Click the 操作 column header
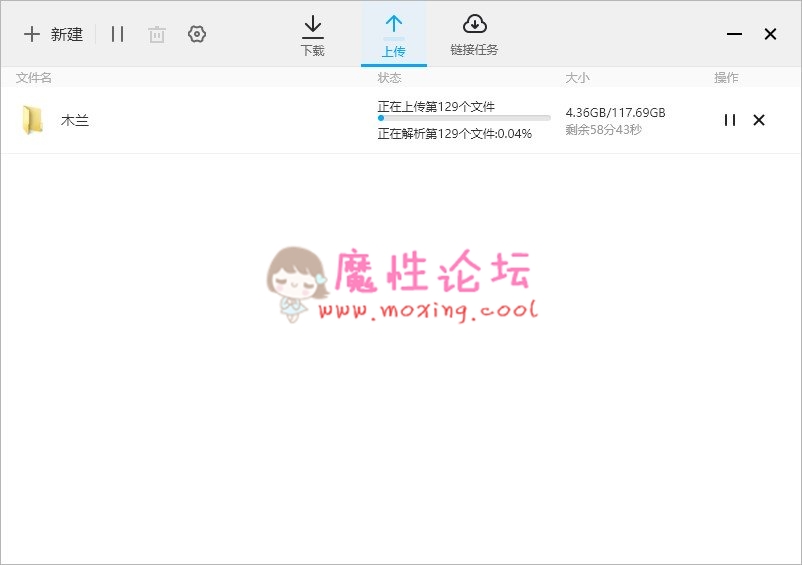Viewport: 802px width, 565px height. click(x=726, y=78)
